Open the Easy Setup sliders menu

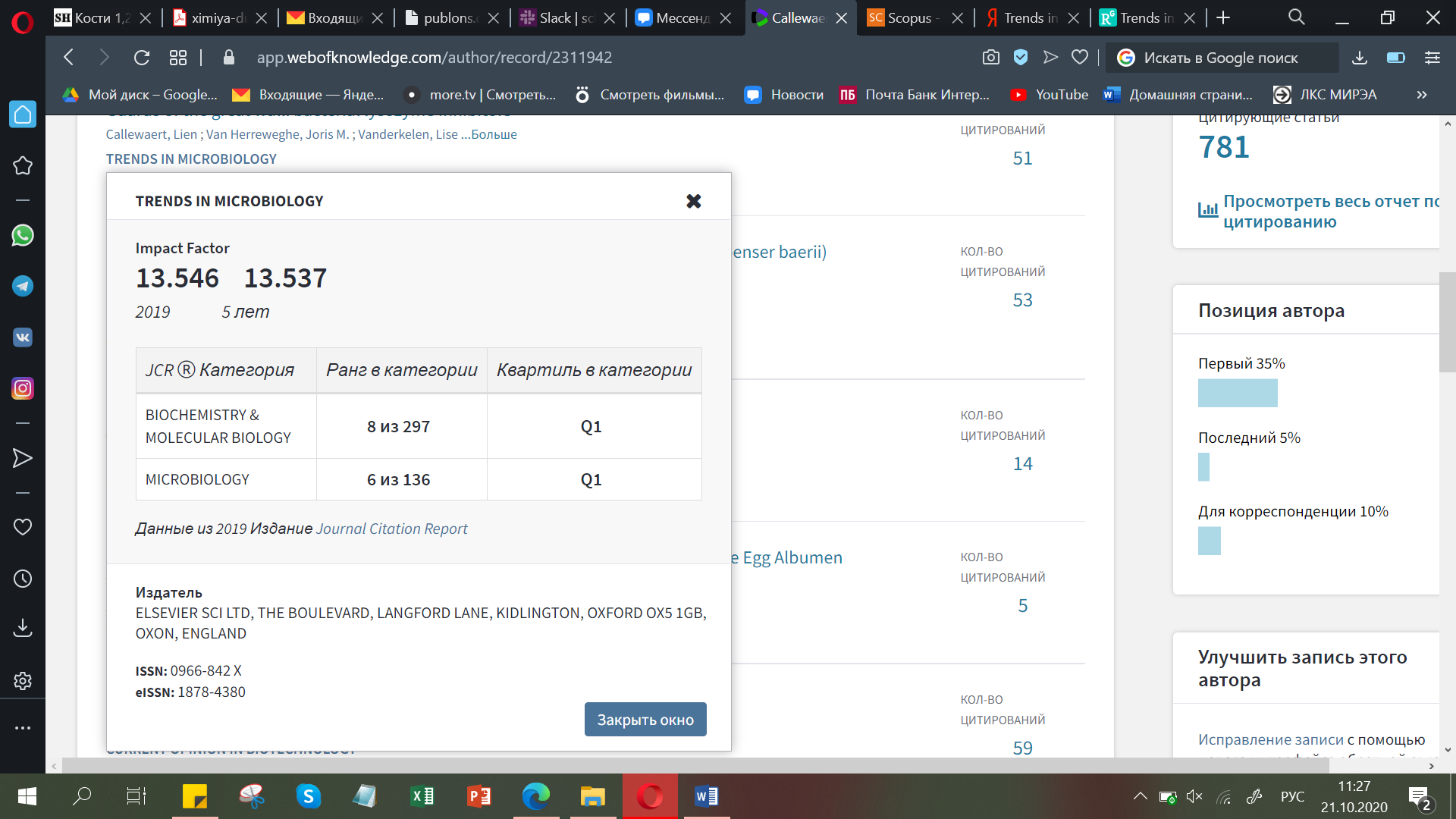tap(1432, 58)
